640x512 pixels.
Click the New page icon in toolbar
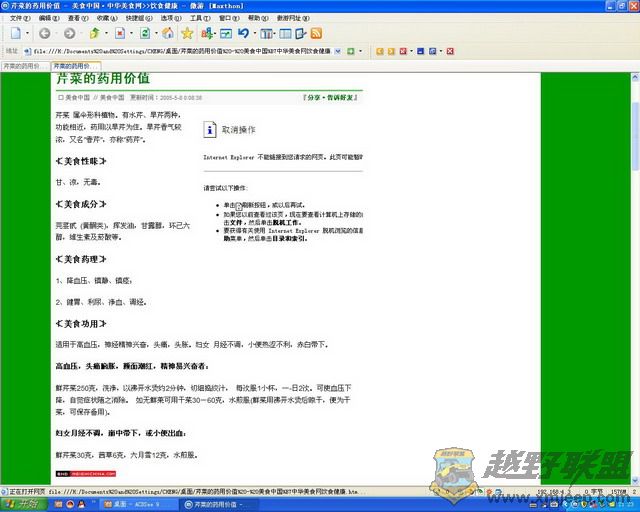15,33
